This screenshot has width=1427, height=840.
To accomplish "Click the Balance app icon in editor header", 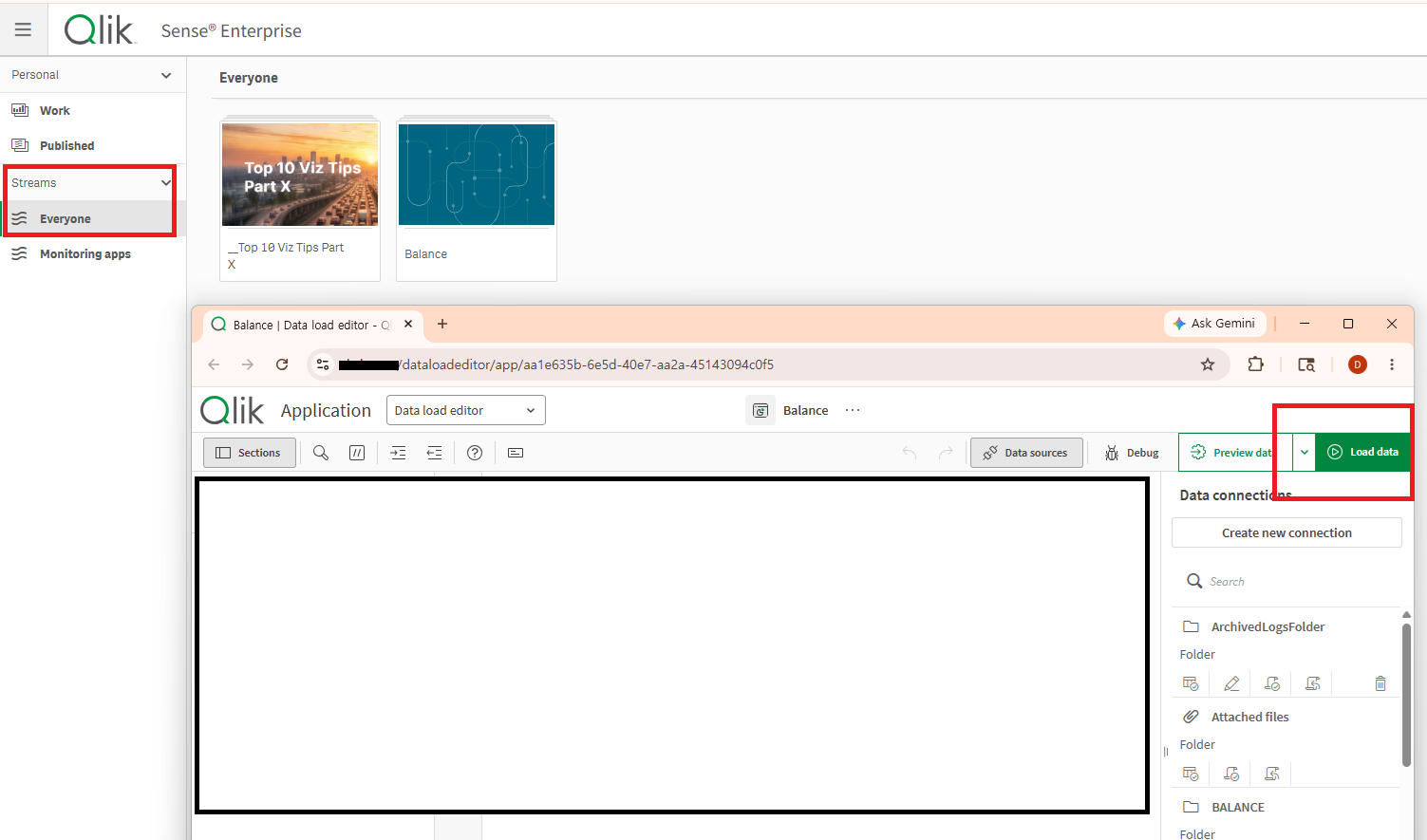I will pos(760,410).
